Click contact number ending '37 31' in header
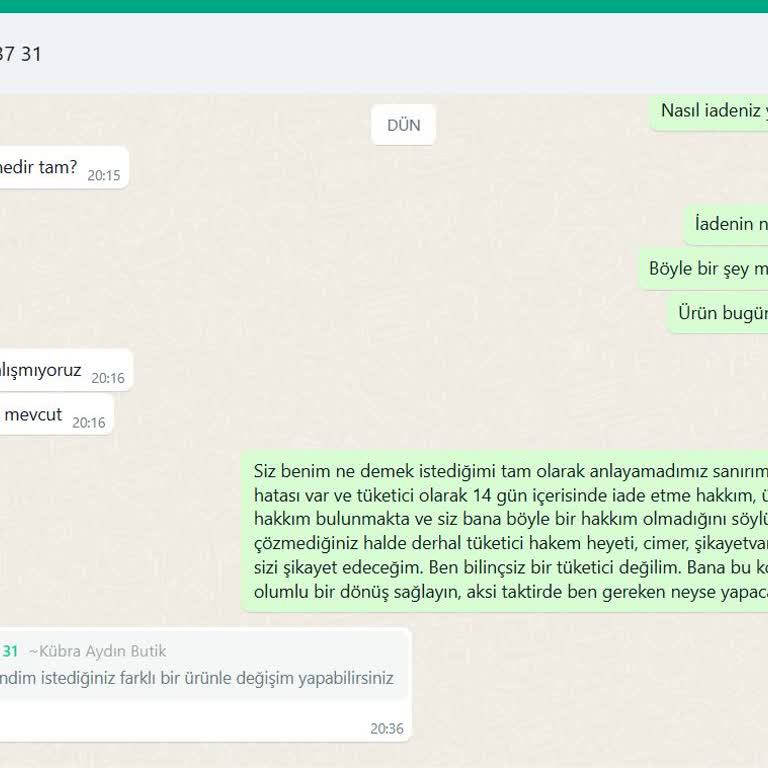768x768 pixels. [x=20, y=54]
